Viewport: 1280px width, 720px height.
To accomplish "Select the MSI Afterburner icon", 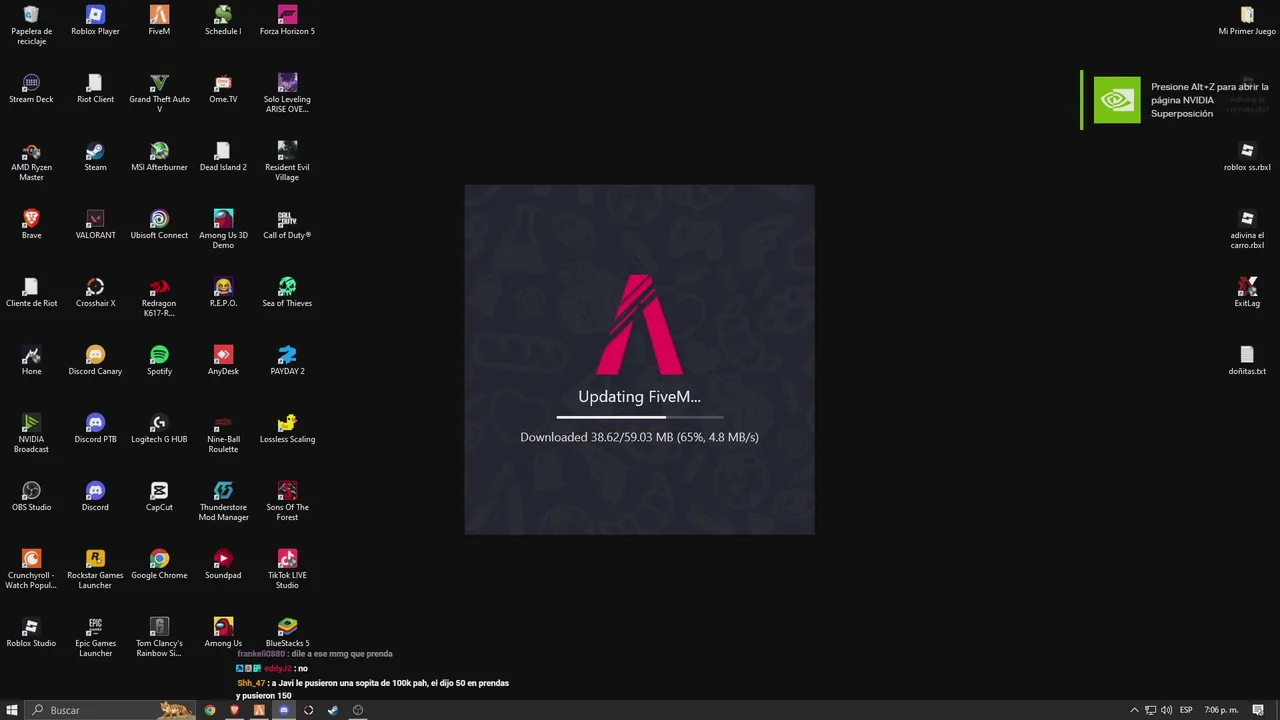I will (x=159, y=156).
